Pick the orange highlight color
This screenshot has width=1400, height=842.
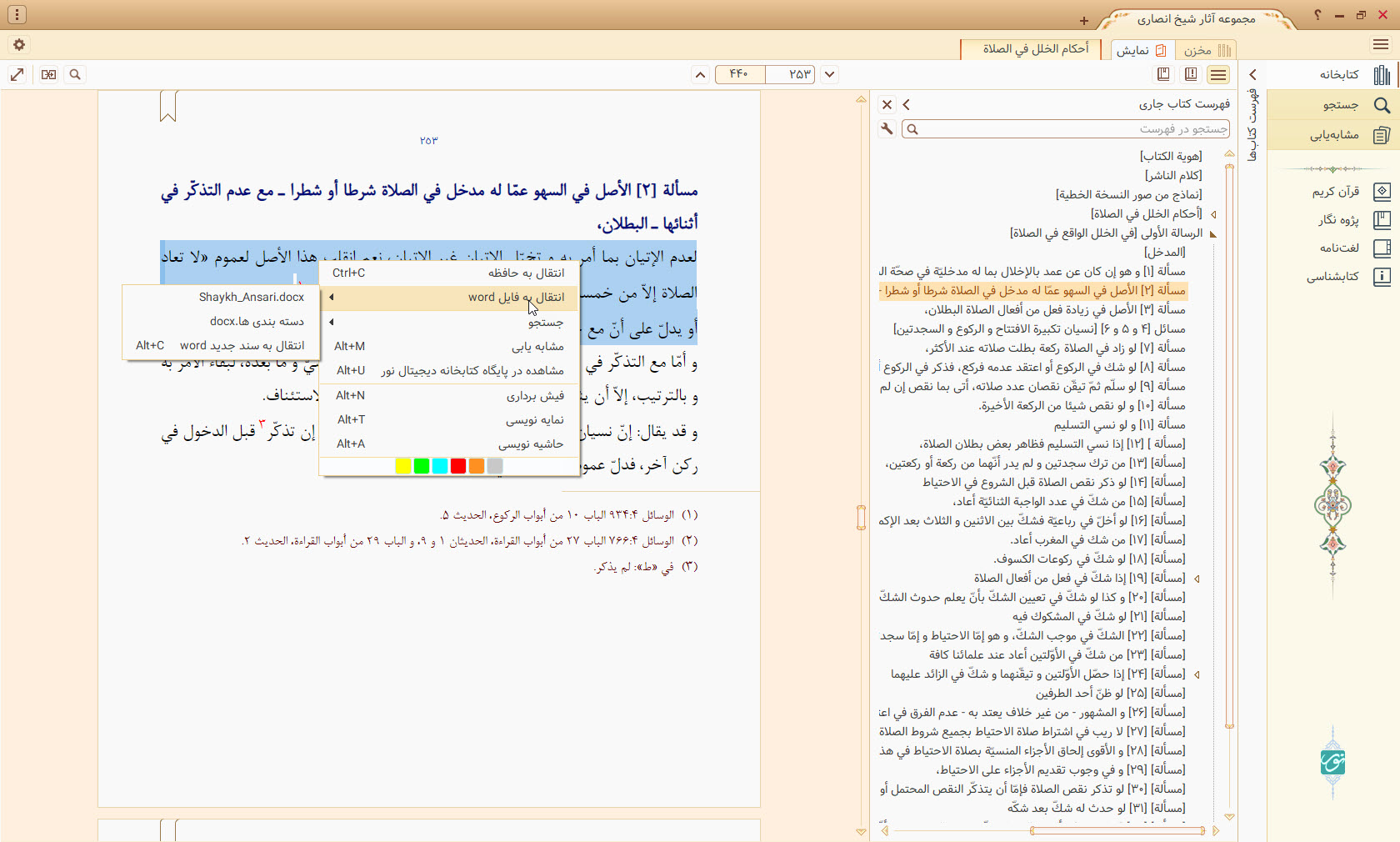(477, 466)
